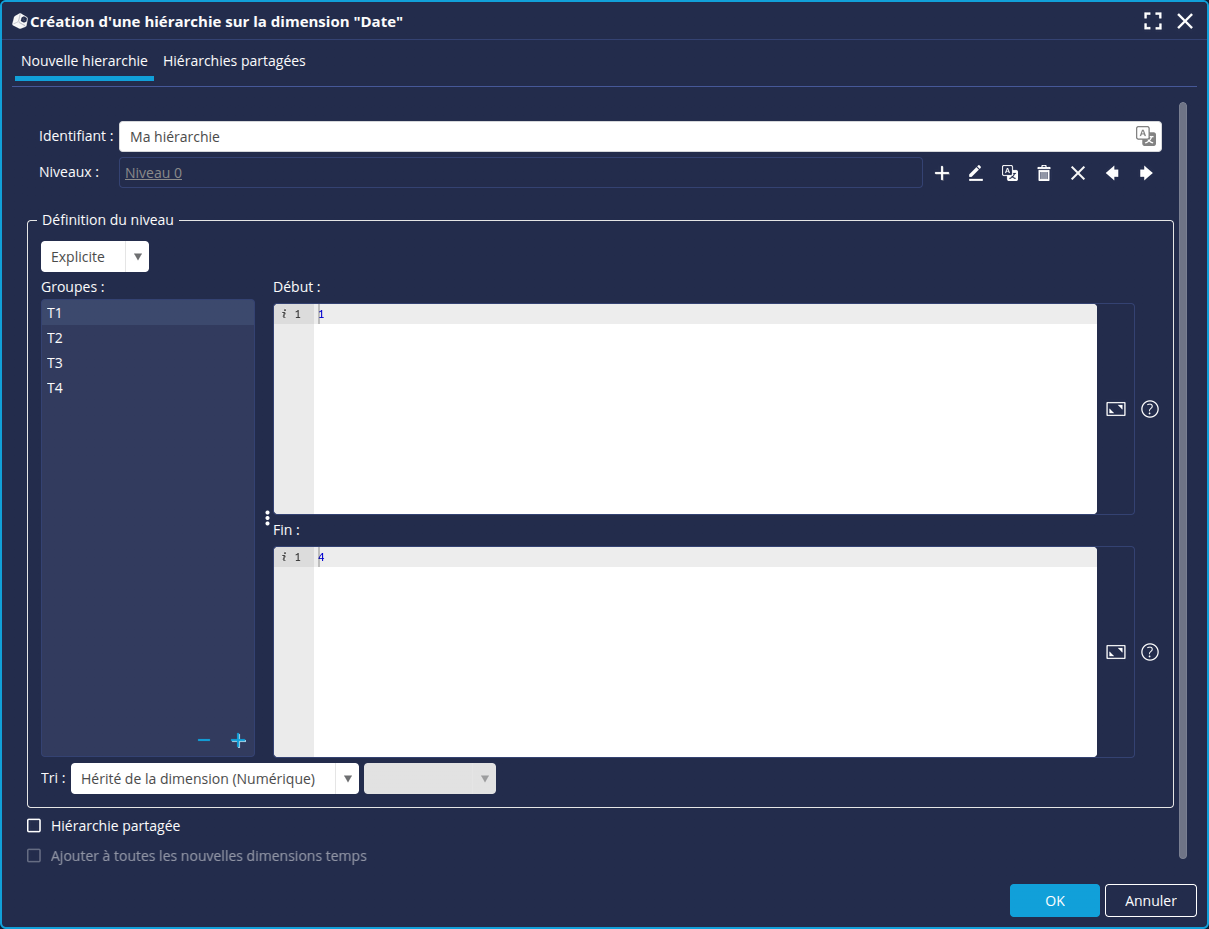
Task: Click the translate icon in the Niveaux toolbar
Action: click(1010, 173)
